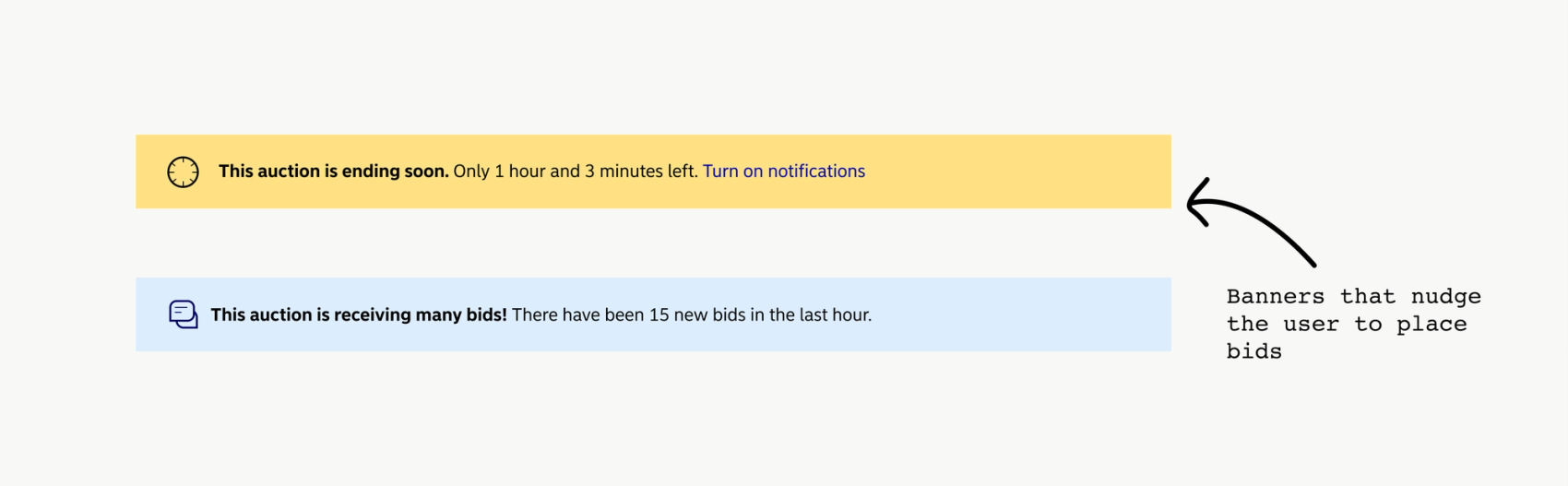Click the '15 new bids' count text

pos(696,315)
